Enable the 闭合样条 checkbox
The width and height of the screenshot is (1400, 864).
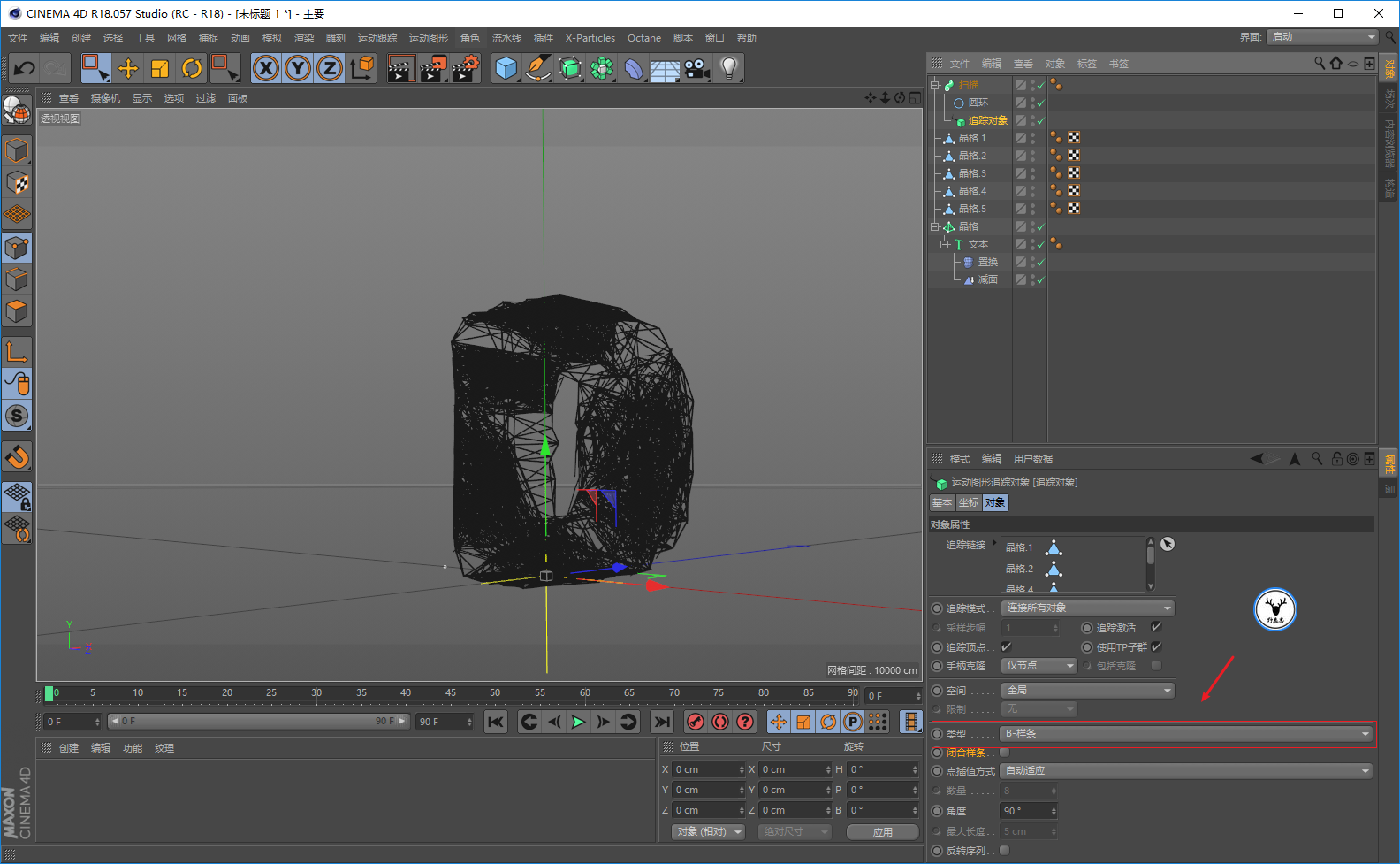[1004, 753]
